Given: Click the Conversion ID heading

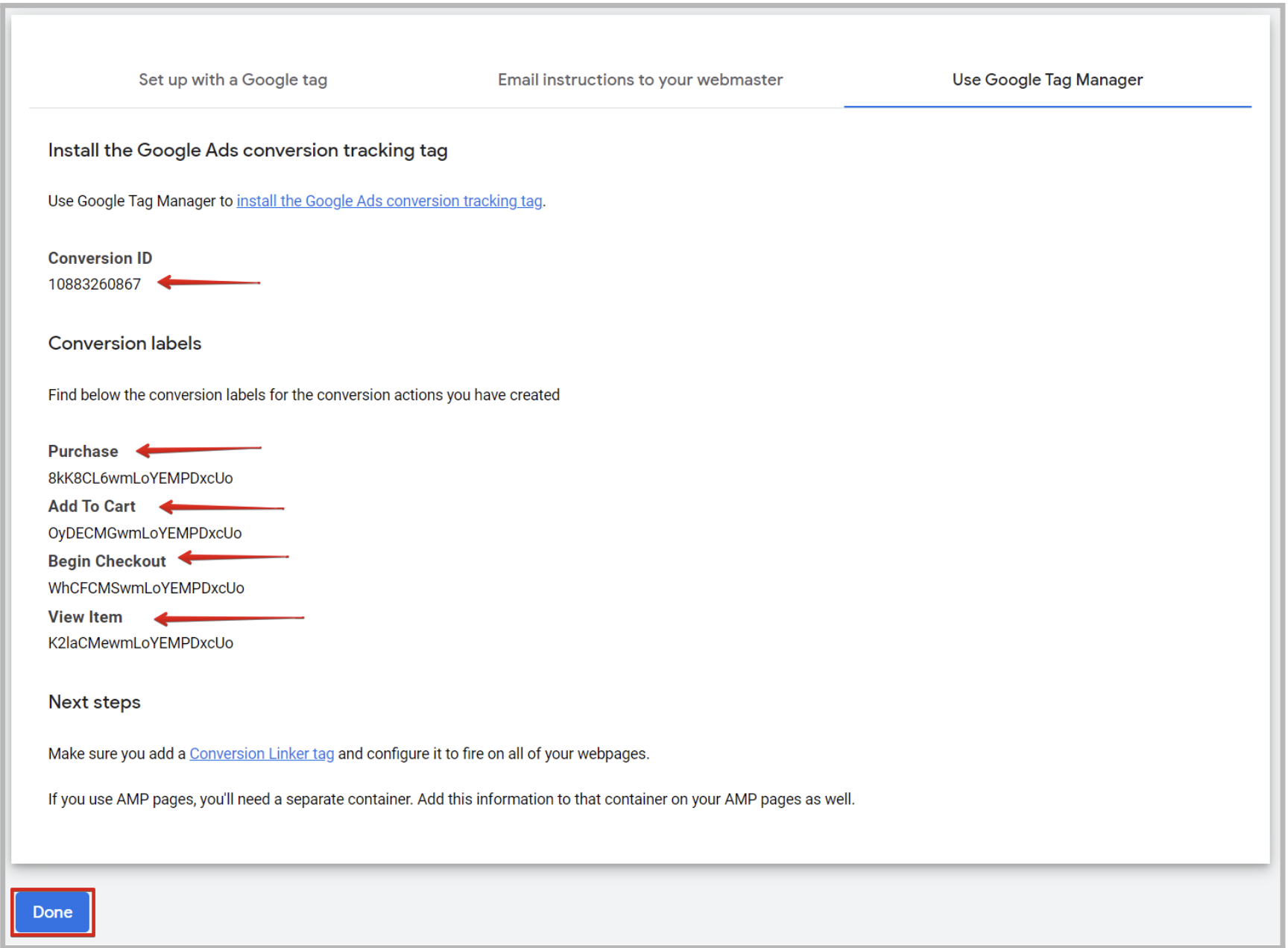Looking at the screenshot, I should pos(101,258).
